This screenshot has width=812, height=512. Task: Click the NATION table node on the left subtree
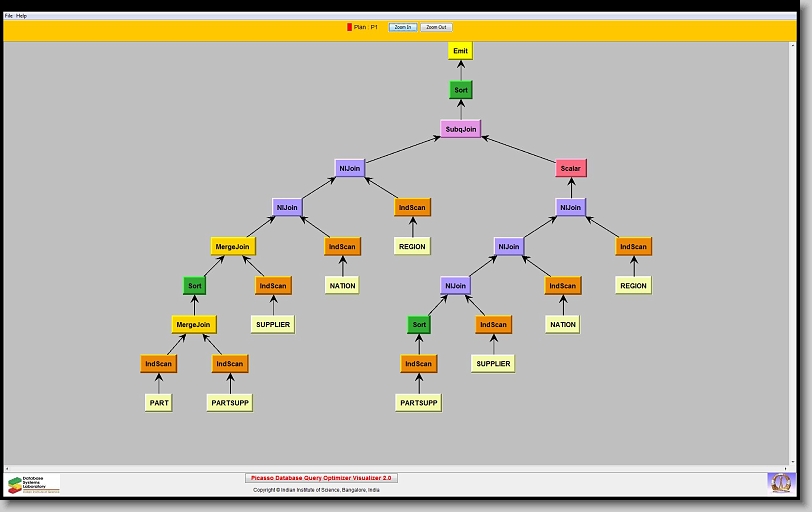point(342,285)
